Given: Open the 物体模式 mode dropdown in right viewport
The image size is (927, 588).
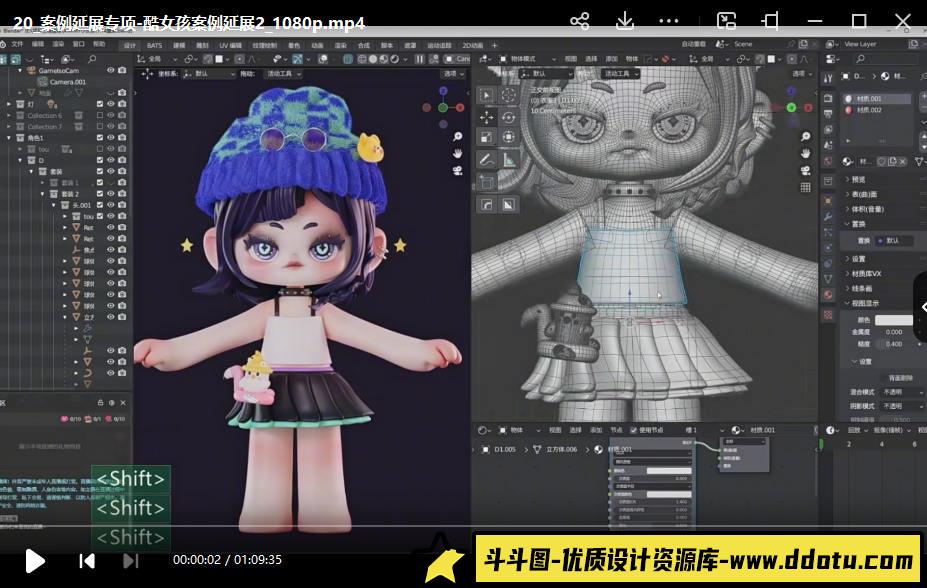Looking at the screenshot, I should (x=527, y=59).
